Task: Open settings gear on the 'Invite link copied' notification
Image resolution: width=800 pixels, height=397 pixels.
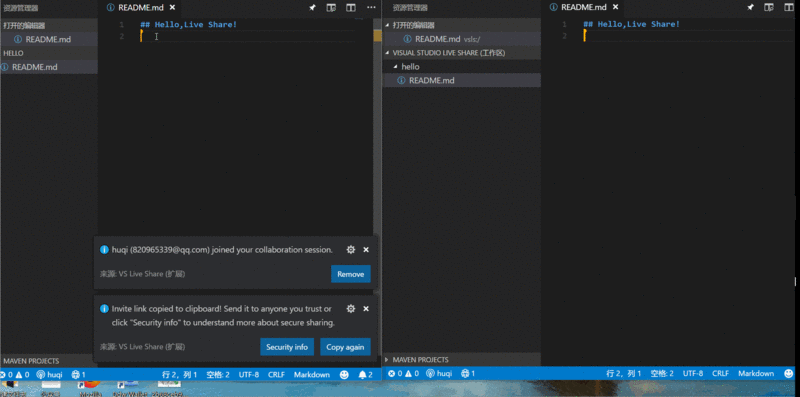Action: pos(351,309)
